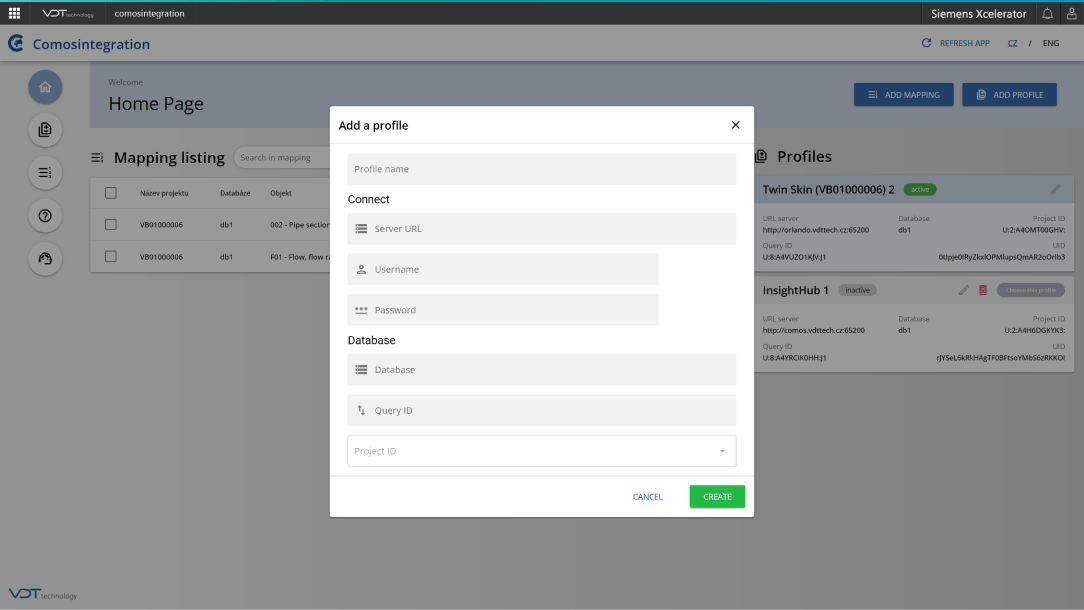Open the profiles sidebar icon
Viewport: 1084px width, 610px height.
click(x=45, y=130)
